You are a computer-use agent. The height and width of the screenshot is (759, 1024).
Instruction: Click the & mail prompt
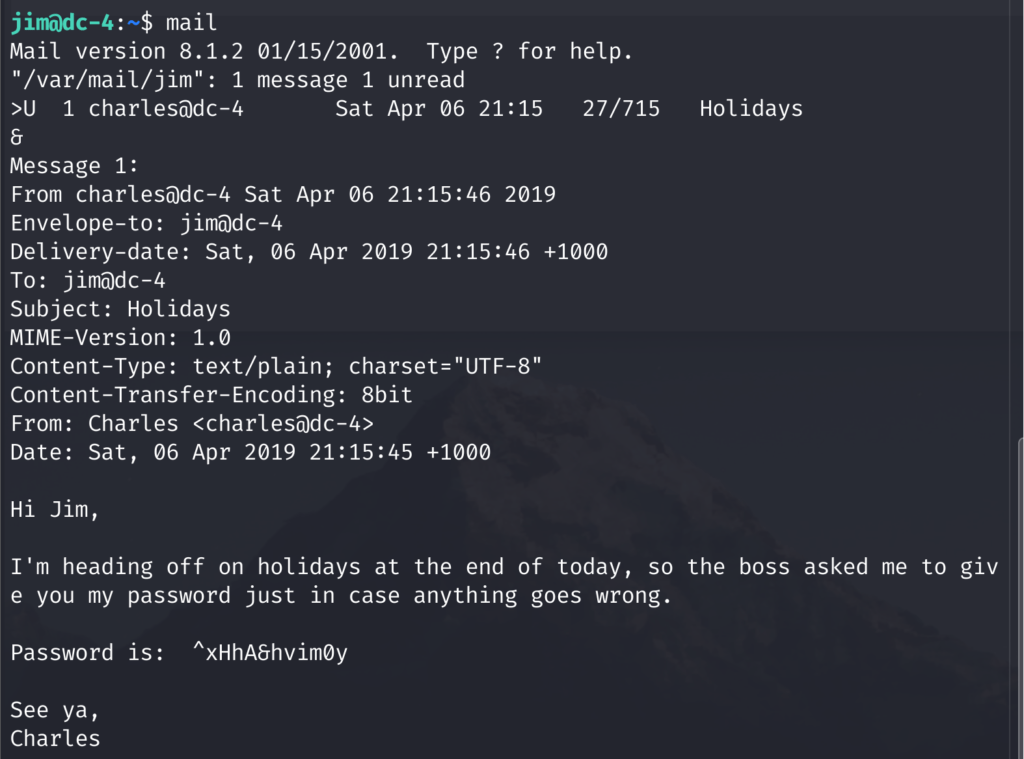[16, 137]
